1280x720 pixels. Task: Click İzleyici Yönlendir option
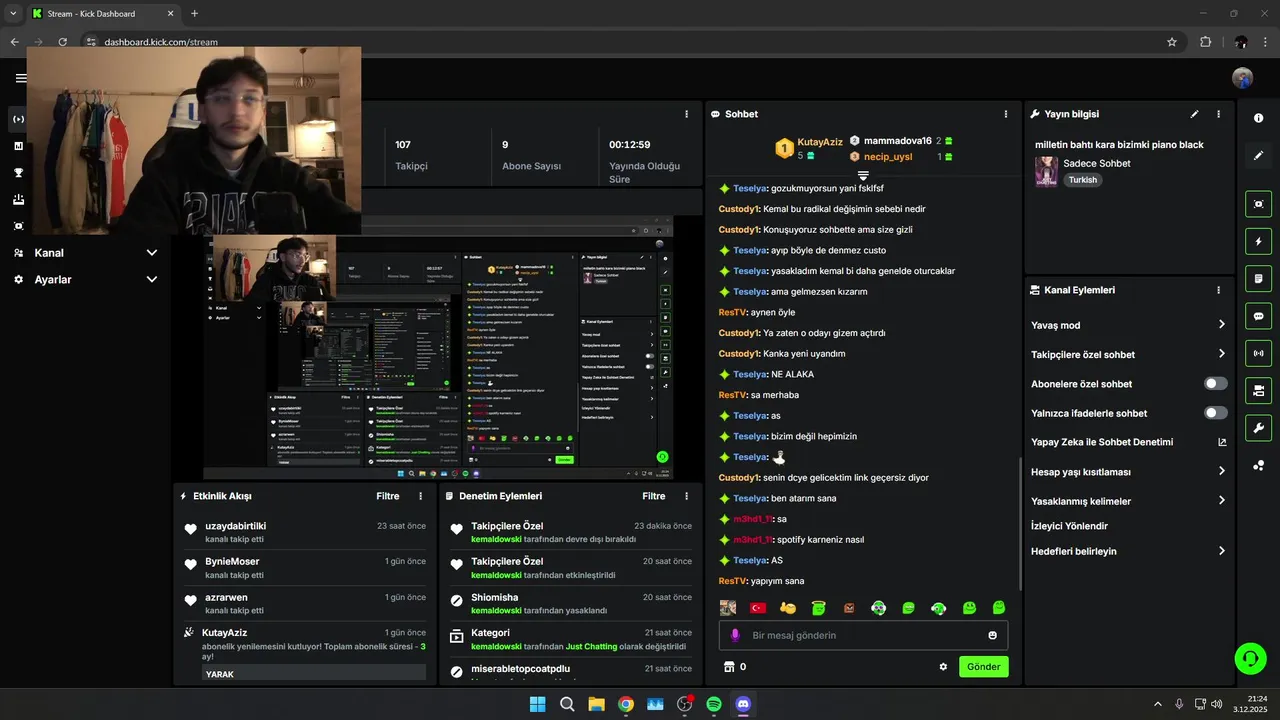coord(1069,526)
